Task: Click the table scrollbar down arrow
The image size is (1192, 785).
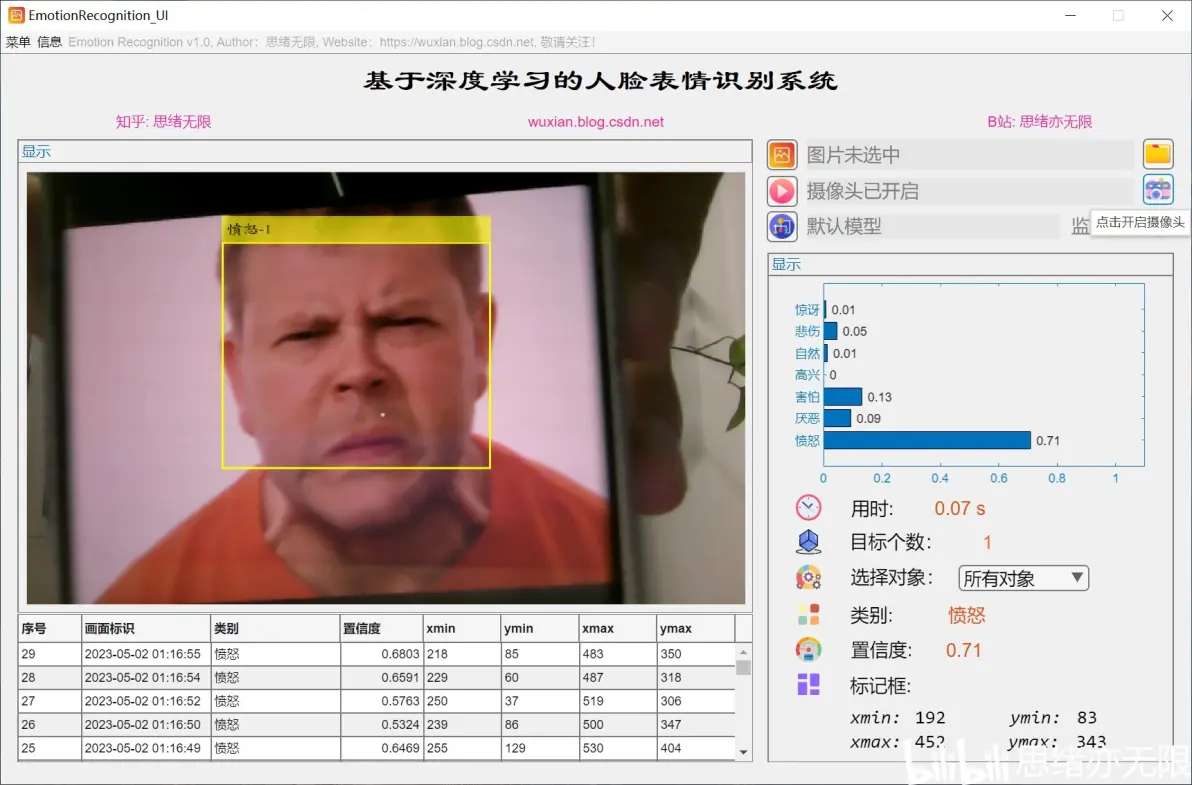Action: pos(743,752)
